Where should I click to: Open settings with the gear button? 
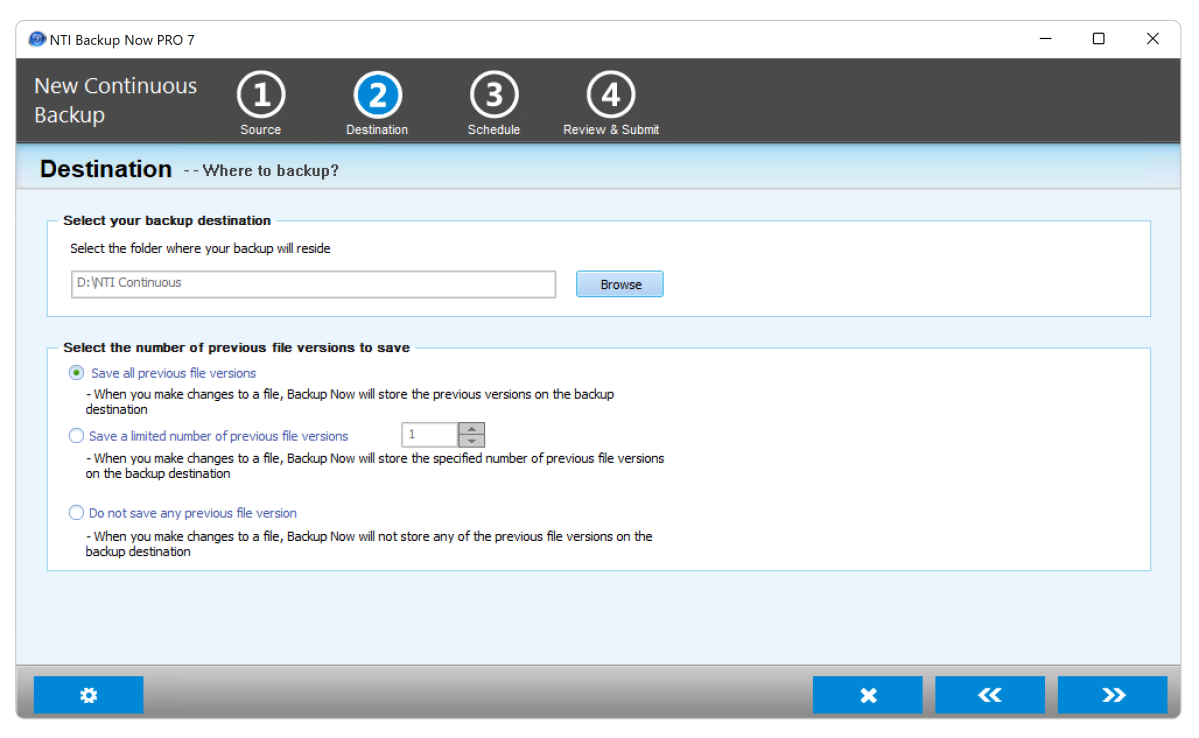click(89, 694)
